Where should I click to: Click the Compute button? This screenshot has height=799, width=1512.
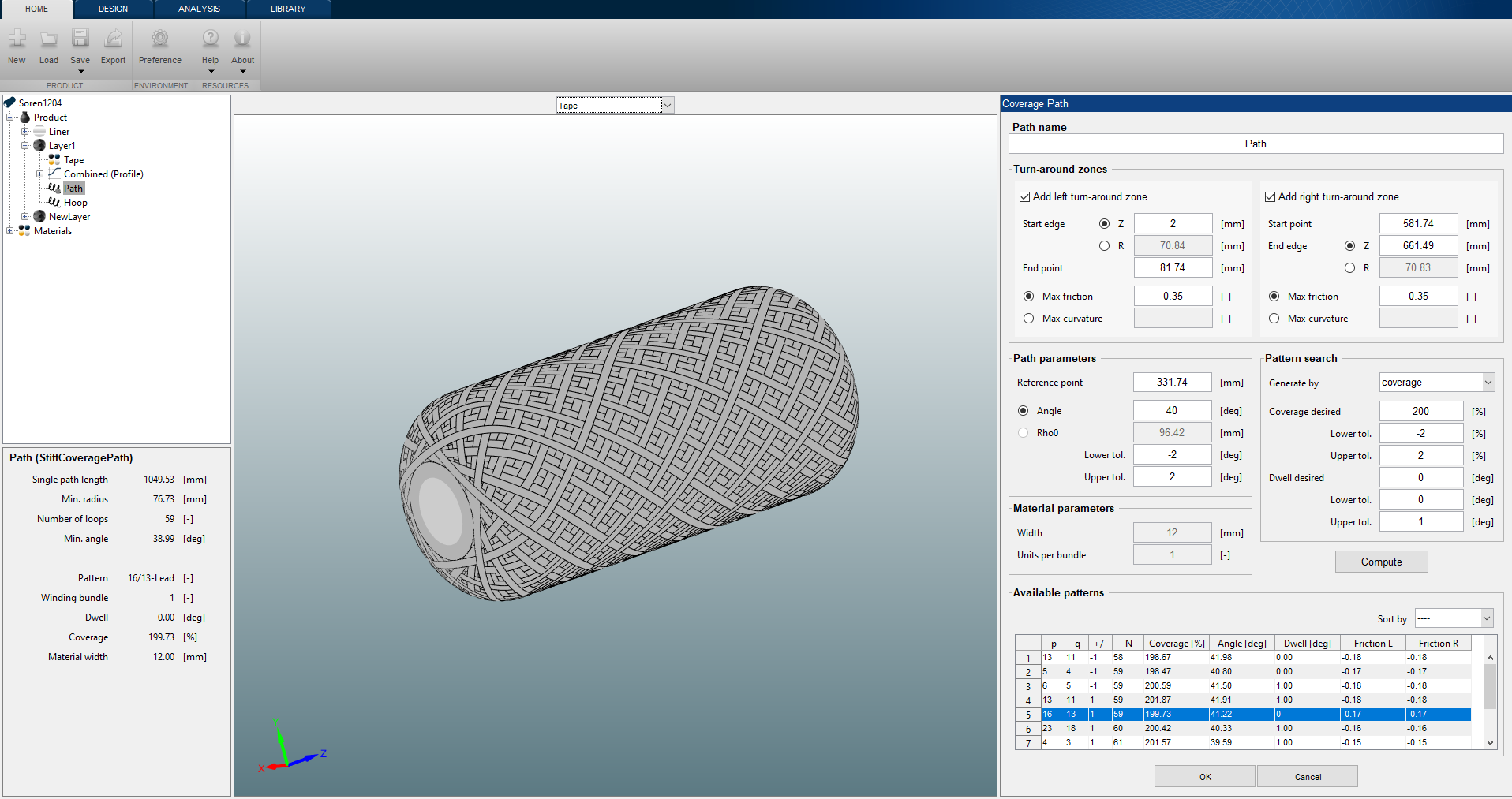tap(1381, 562)
